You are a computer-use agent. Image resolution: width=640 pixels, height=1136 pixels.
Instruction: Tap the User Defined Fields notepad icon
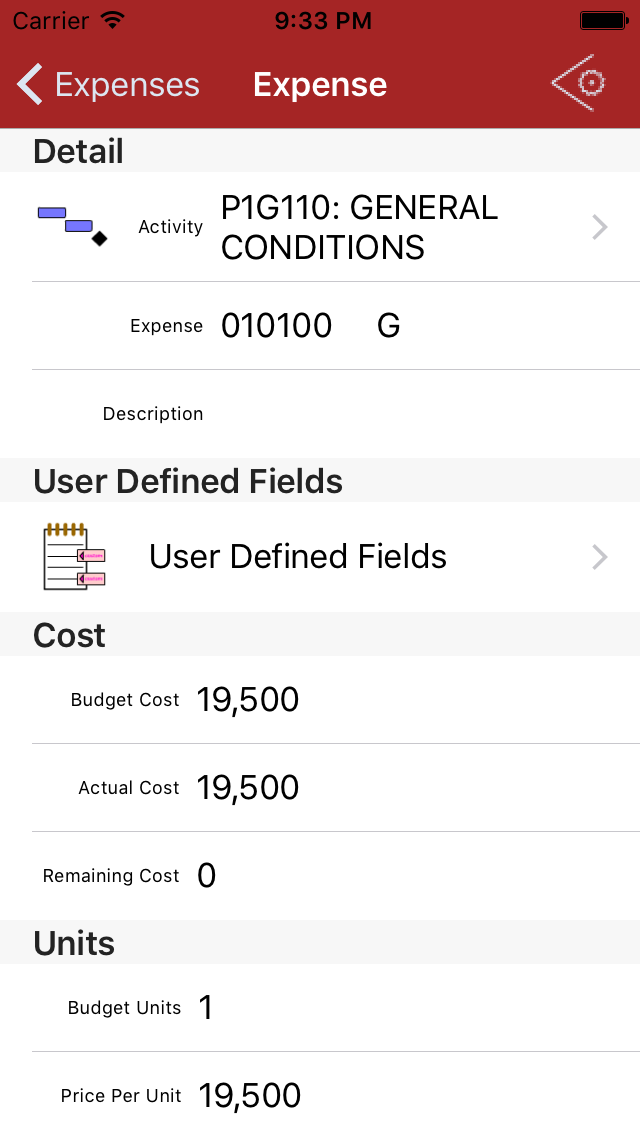point(74,557)
